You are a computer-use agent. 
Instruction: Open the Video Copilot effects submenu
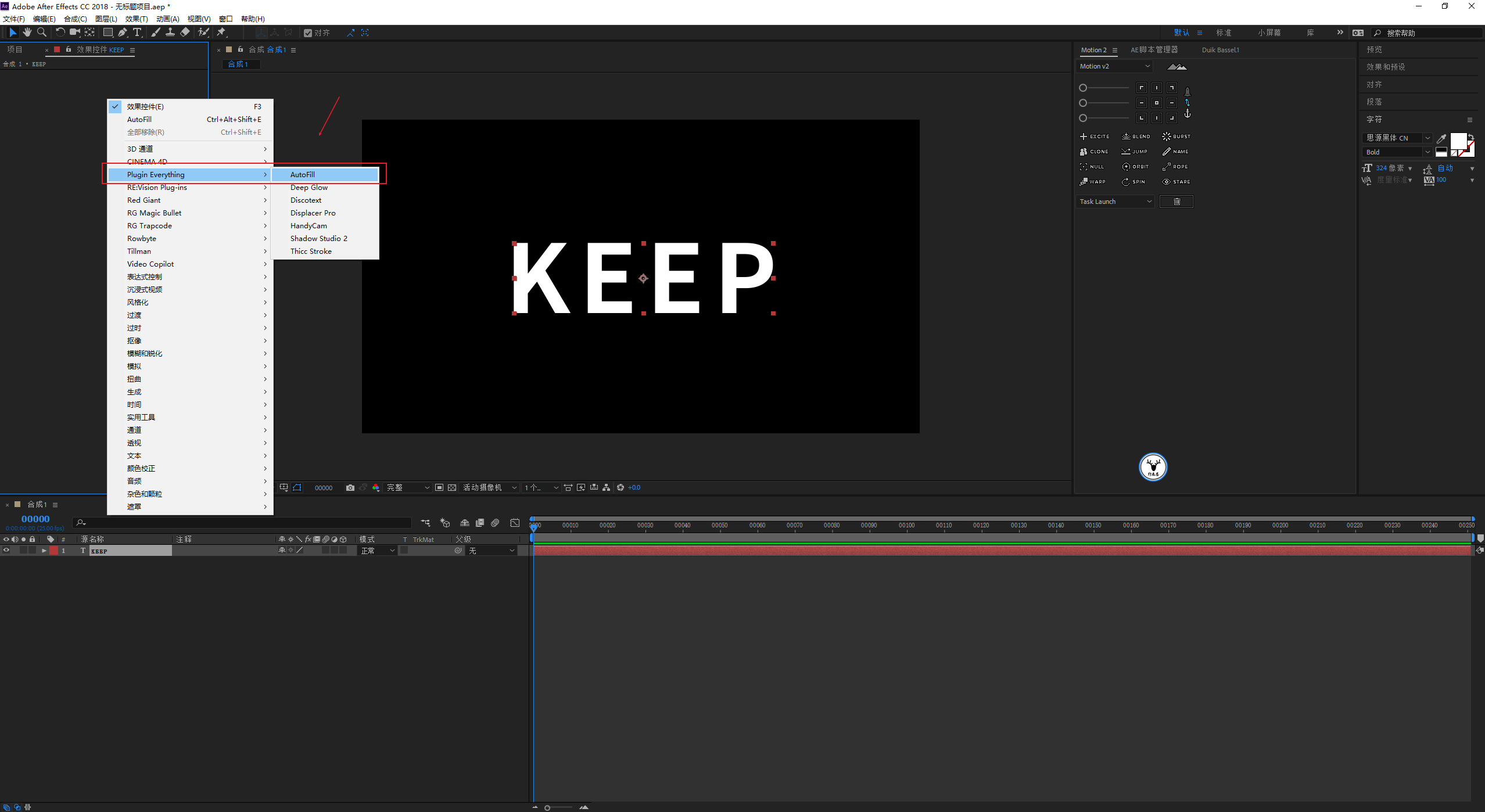click(x=150, y=264)
